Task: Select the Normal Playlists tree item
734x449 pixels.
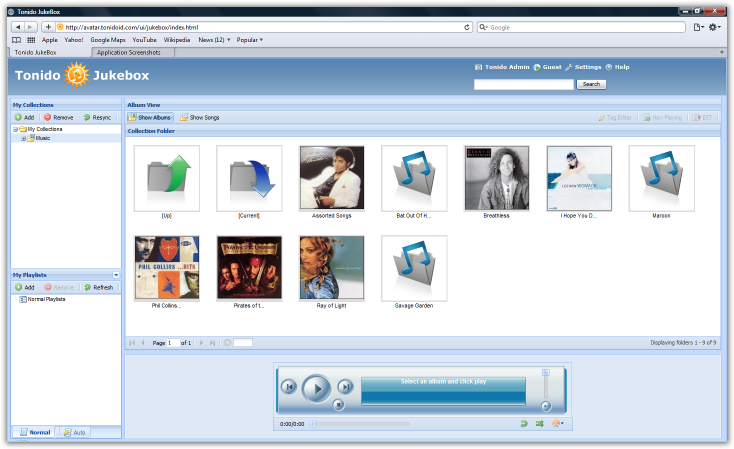Action: click(46, 299)
